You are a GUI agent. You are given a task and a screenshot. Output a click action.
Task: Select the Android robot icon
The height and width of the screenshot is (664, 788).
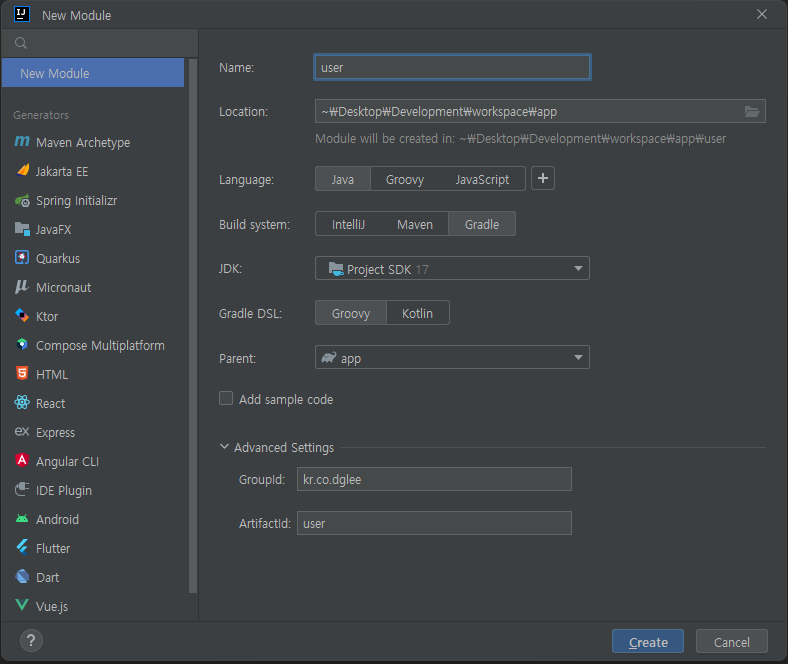pyautogui.click(x=22, y=519)
